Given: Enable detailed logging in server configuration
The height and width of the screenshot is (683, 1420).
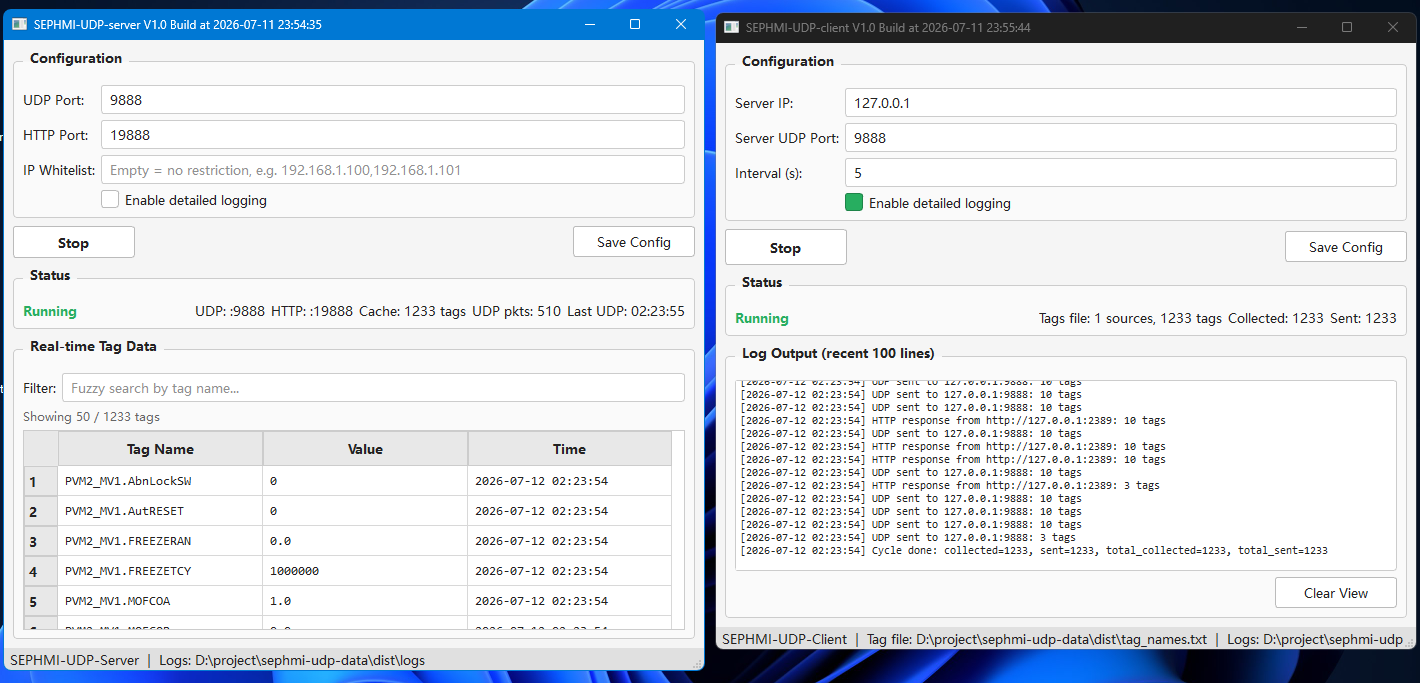Looking at the screenshot, I should (x=110, y=200).
